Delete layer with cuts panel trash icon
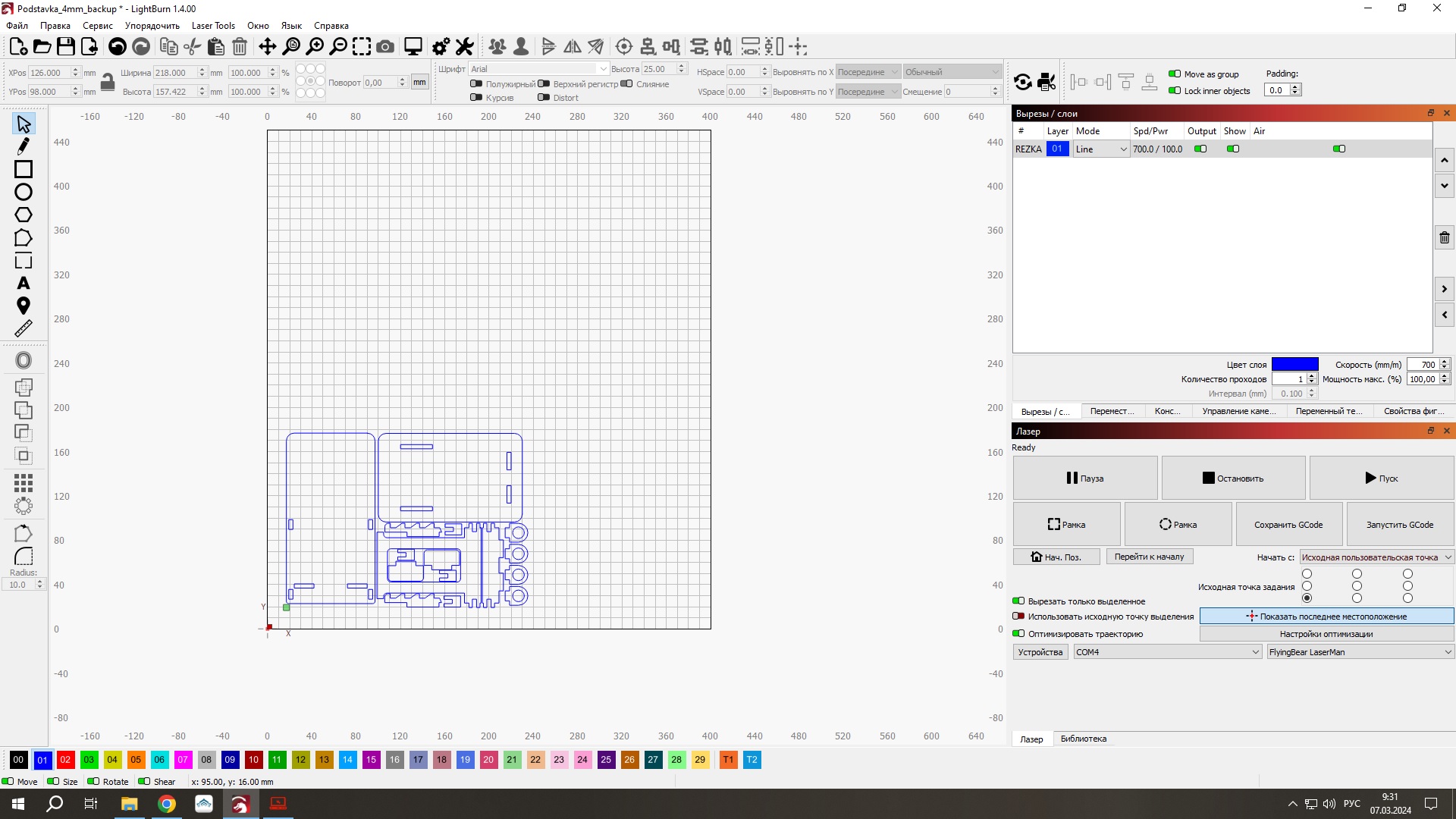The height and width of the screenshot is (819, 1456). click(x=1445, y=237)
